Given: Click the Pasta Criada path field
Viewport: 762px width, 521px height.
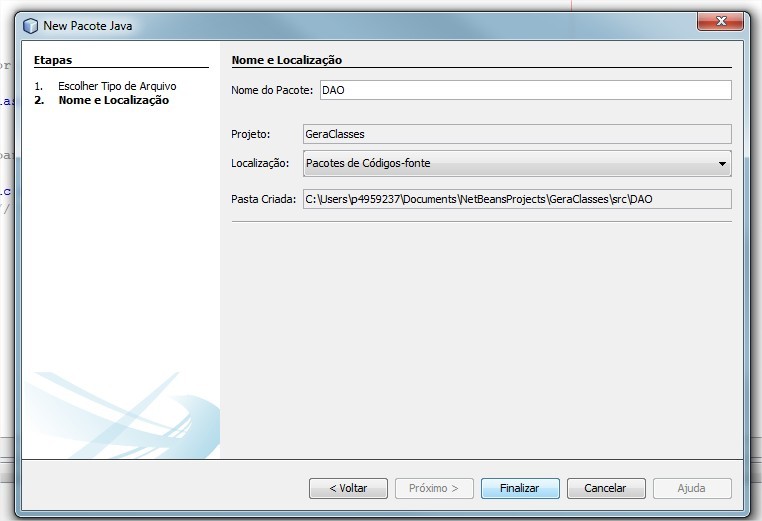Looking at the screenshot, I should [x=517, y=199].
